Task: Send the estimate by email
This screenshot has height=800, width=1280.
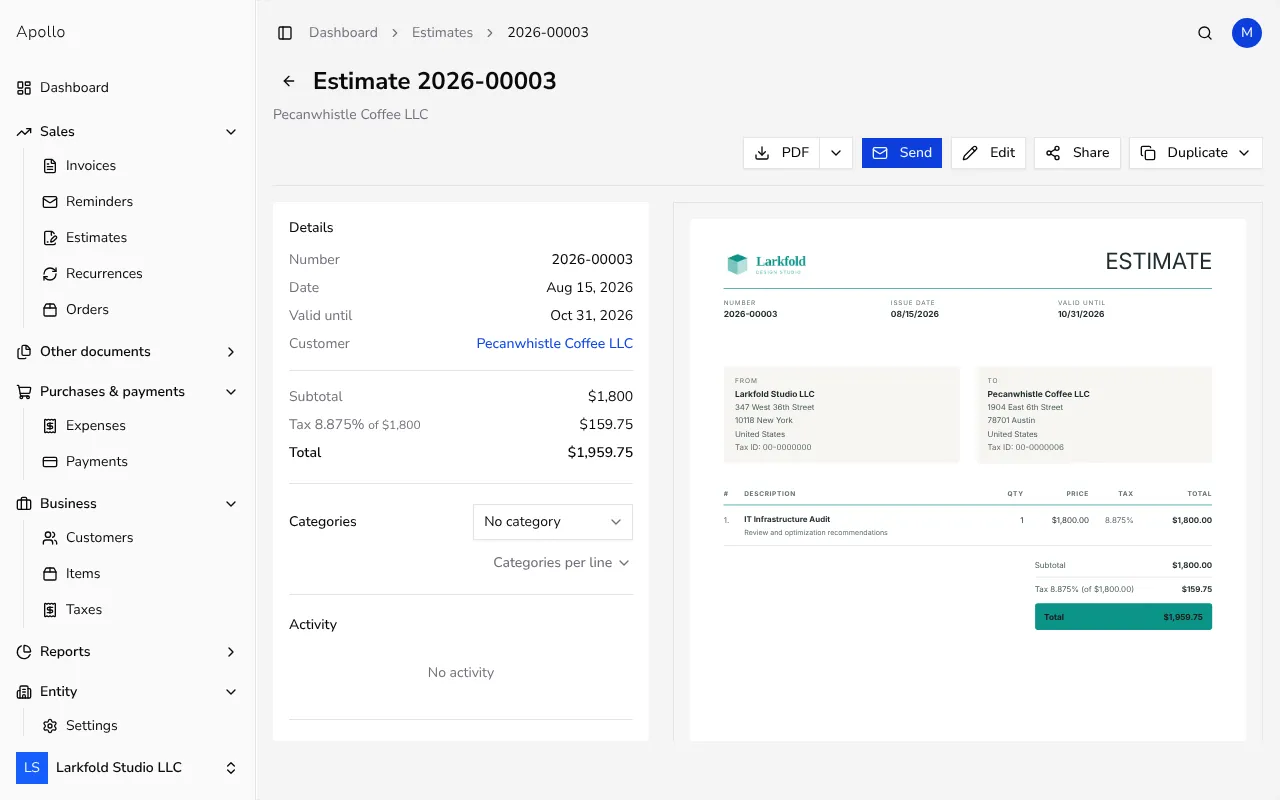Action: tap(902, 153)
